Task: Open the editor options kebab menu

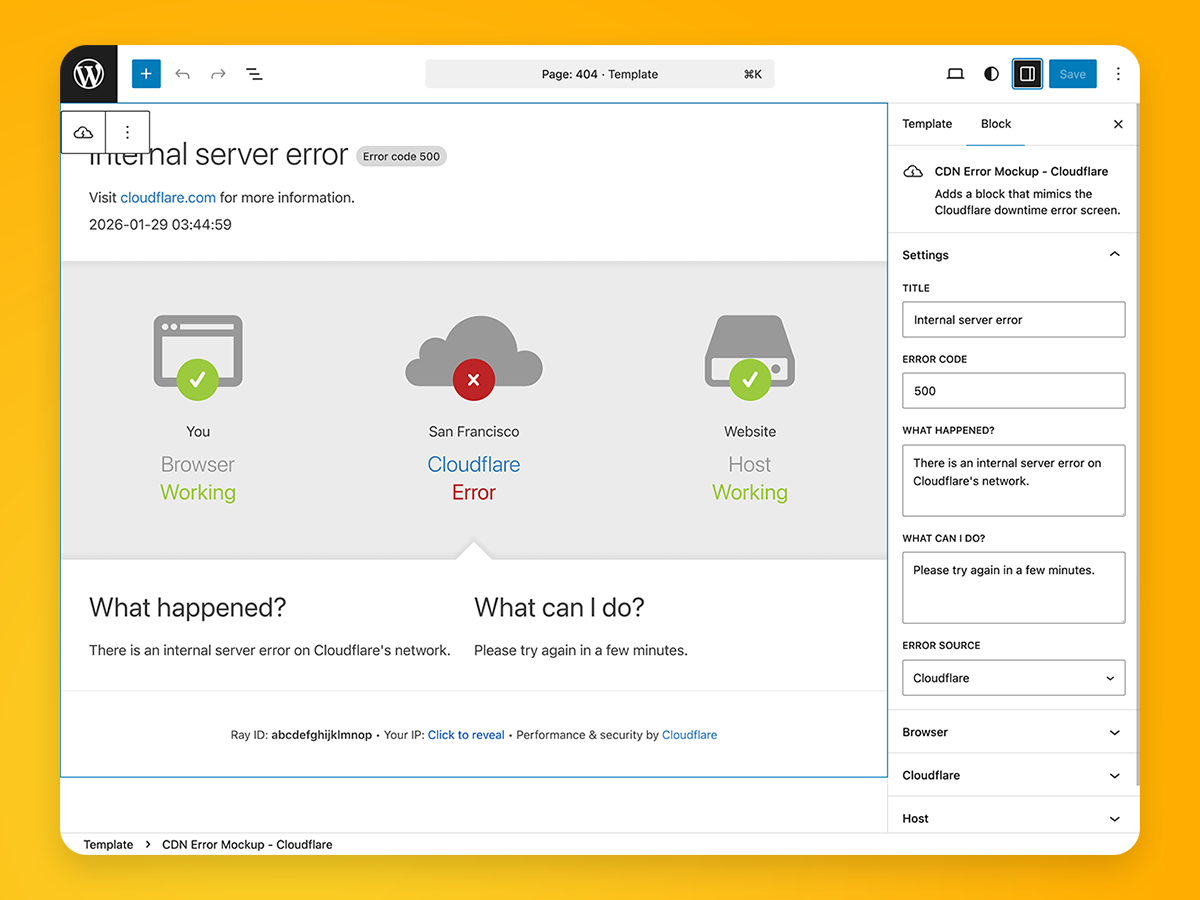Action: tap(1118, 74)
